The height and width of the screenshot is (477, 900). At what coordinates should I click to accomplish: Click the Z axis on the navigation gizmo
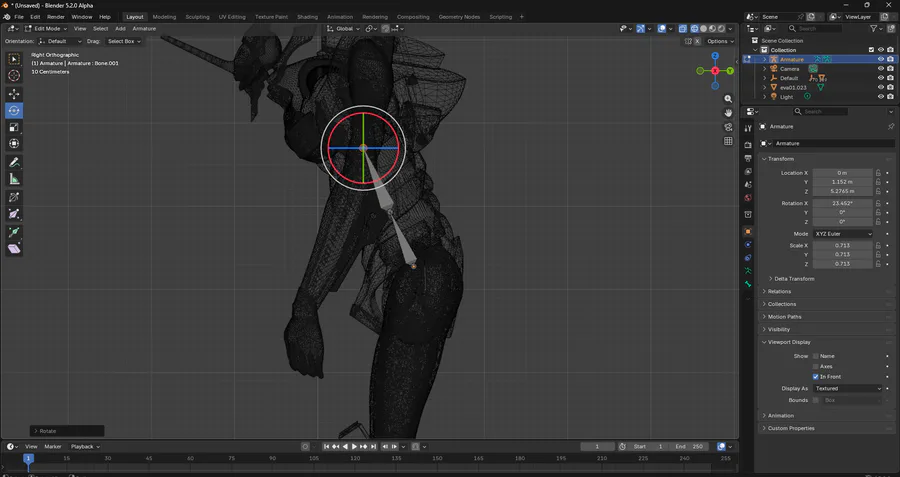pos(715,56)
